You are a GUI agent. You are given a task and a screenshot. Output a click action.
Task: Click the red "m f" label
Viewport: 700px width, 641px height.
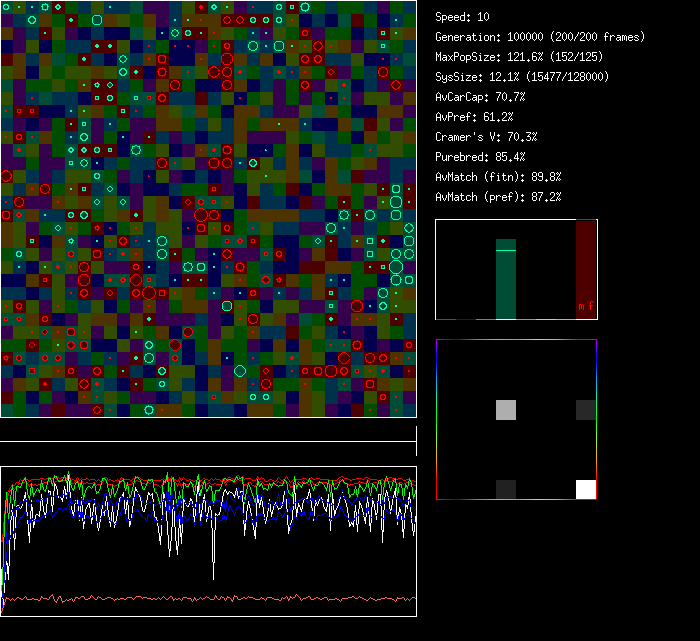[586, 307]
